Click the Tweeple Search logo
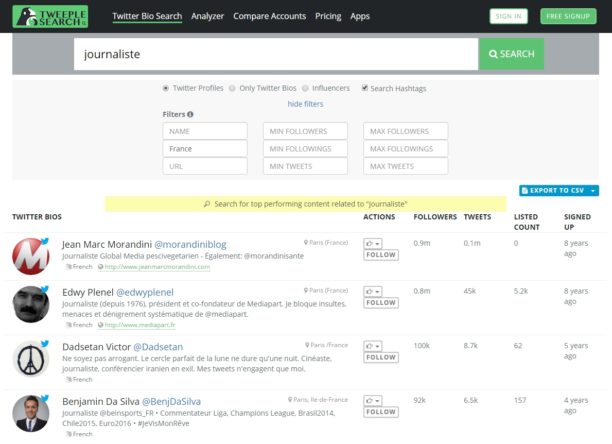612x444 pixels. [x=50, y=16]
